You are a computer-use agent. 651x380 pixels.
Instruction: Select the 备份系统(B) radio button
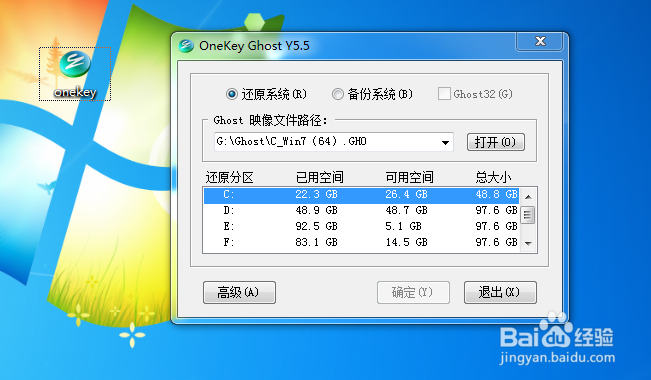338,94
